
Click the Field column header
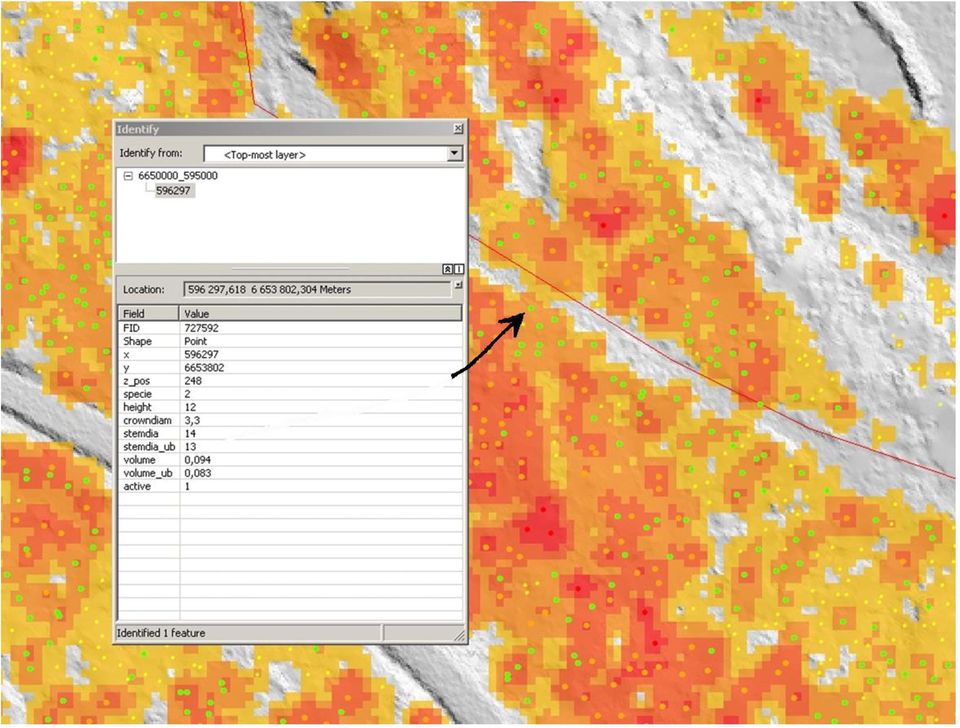[x=149, y=313]
